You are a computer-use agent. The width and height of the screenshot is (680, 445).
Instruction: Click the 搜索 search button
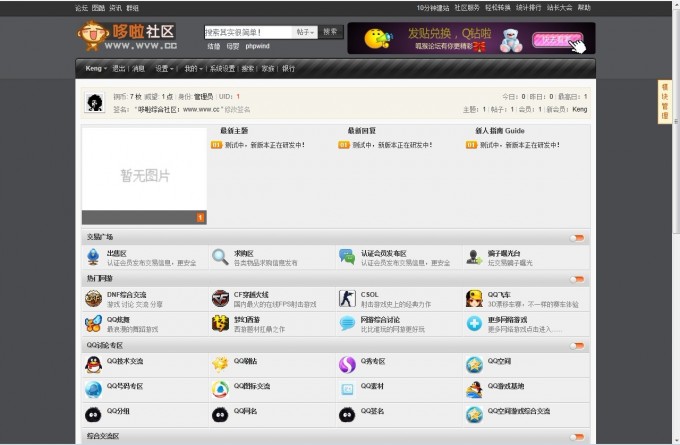[330, 32]
